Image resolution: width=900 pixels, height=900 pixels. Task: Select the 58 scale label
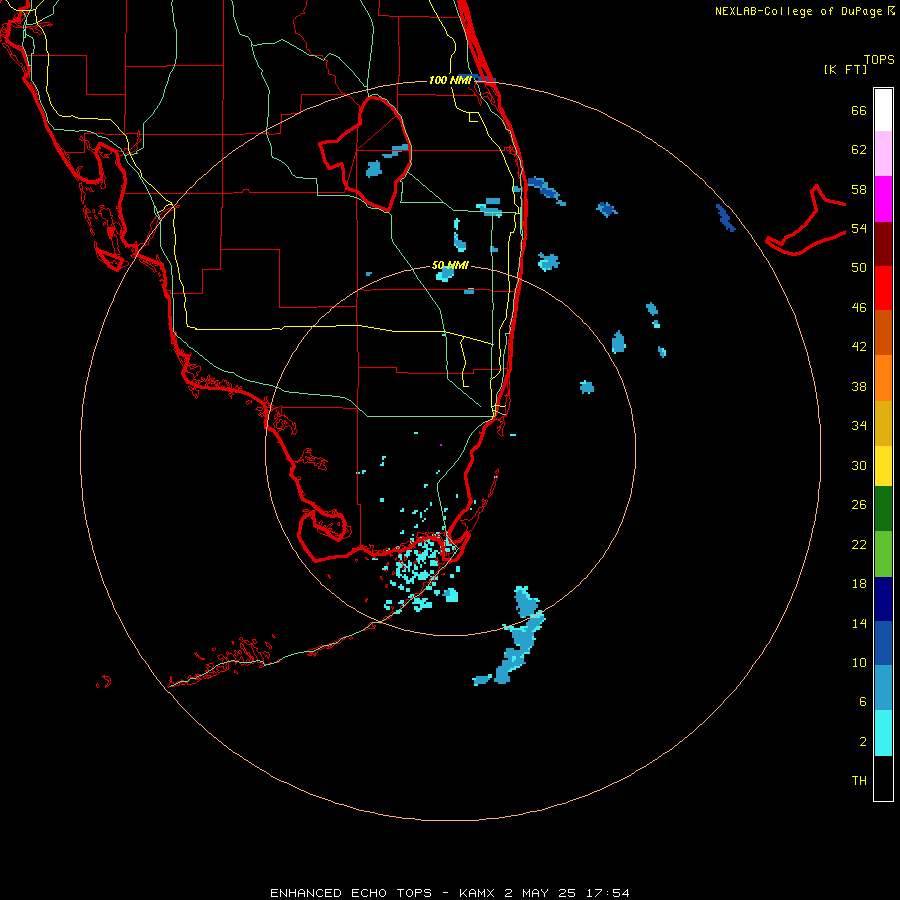coord(859,189)
